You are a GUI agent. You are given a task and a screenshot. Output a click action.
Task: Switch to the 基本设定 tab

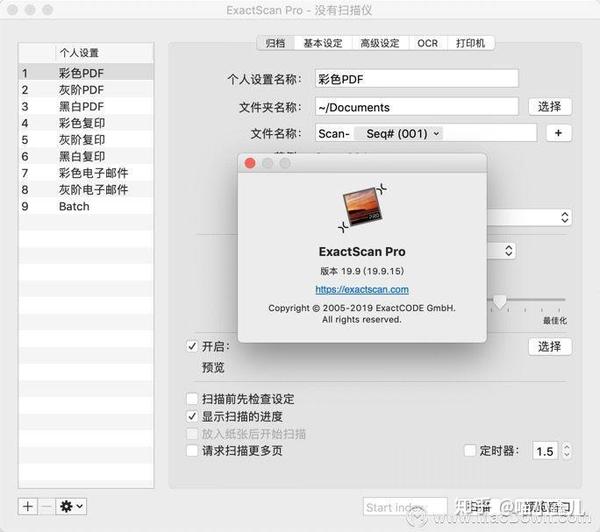tap(323, 43)
